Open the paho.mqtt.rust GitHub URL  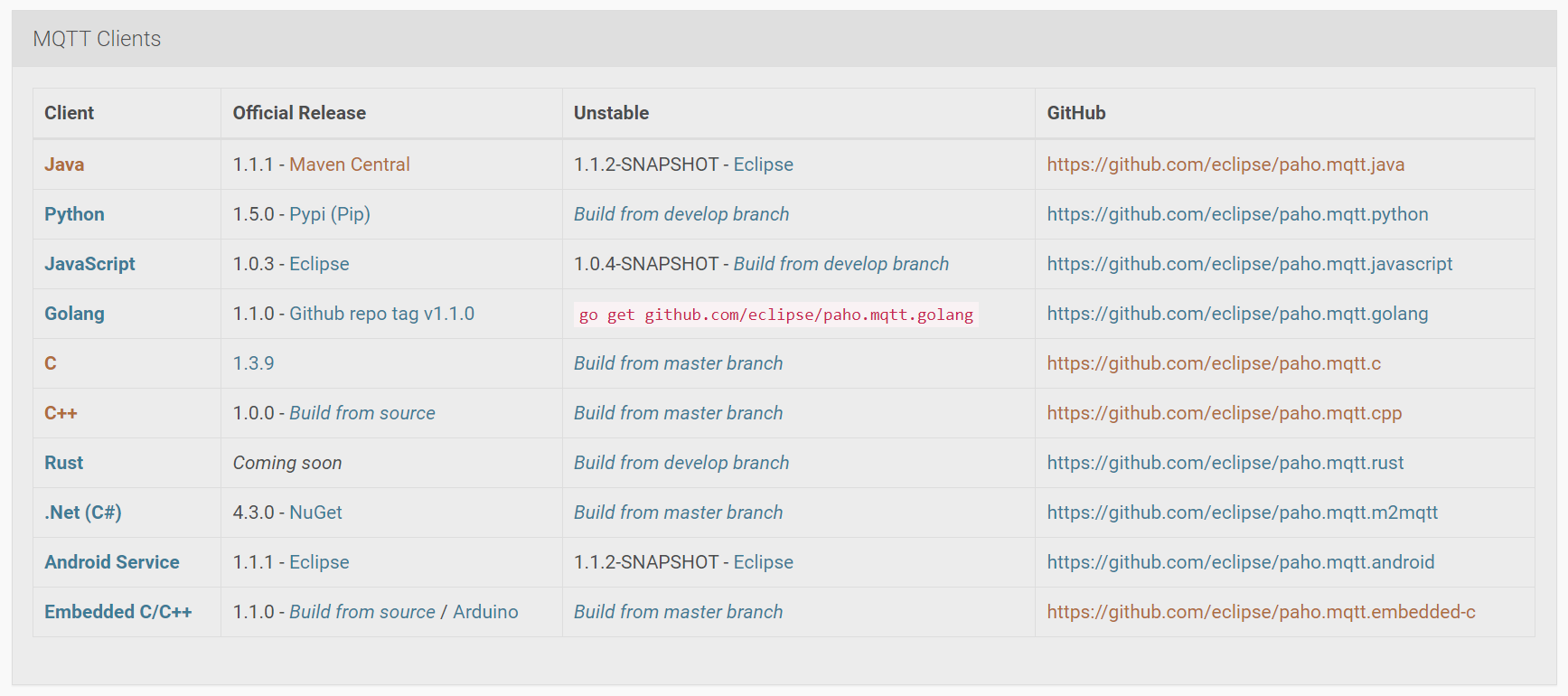tap(1225, 463)
